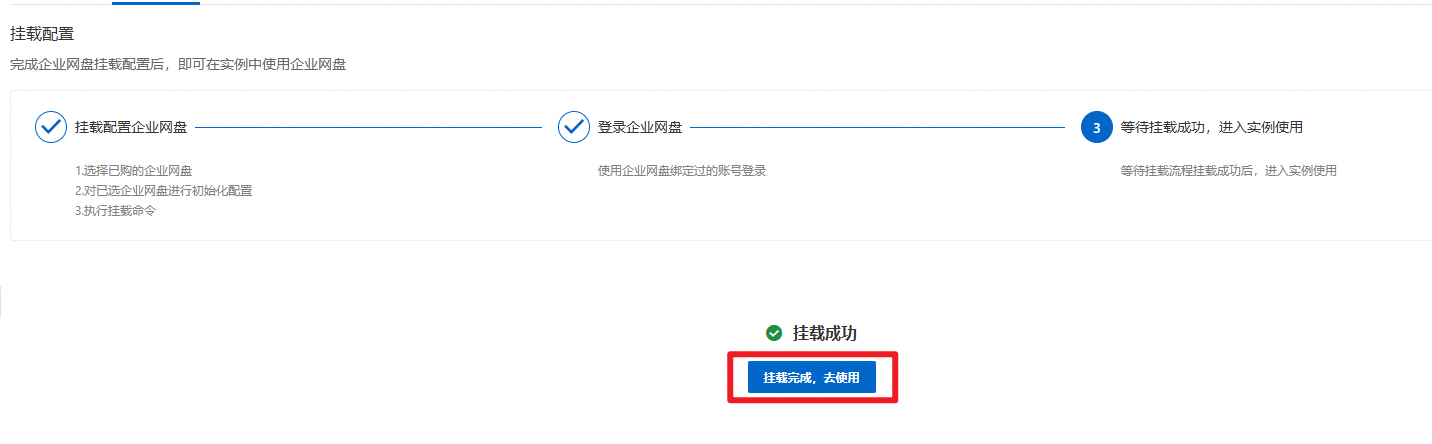This screenshot has width=1432, height=444.
Task: Click the active blue tab indicator at top
Action: click(156, 3)
